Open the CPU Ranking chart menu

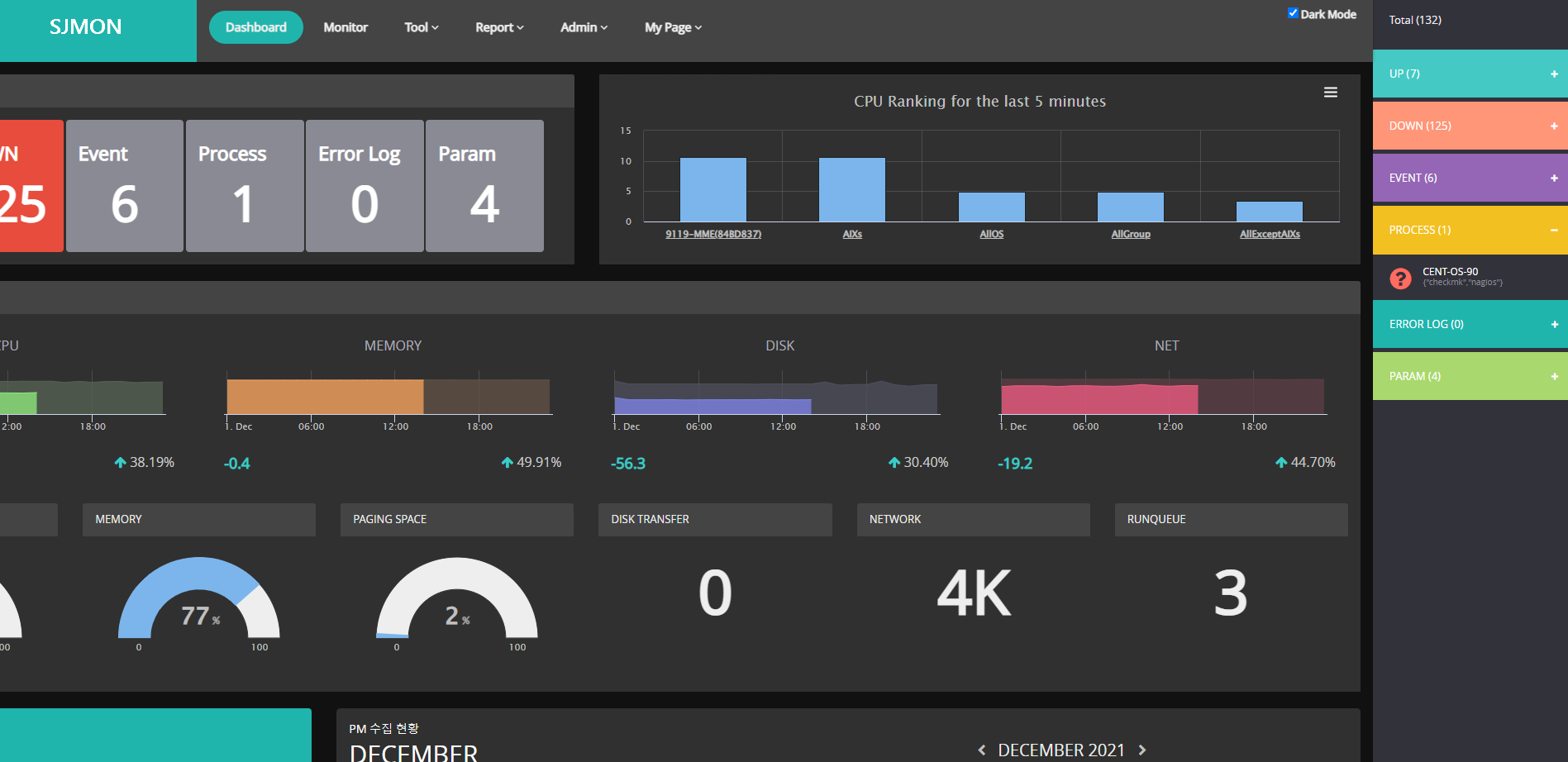pos(1330,92)
